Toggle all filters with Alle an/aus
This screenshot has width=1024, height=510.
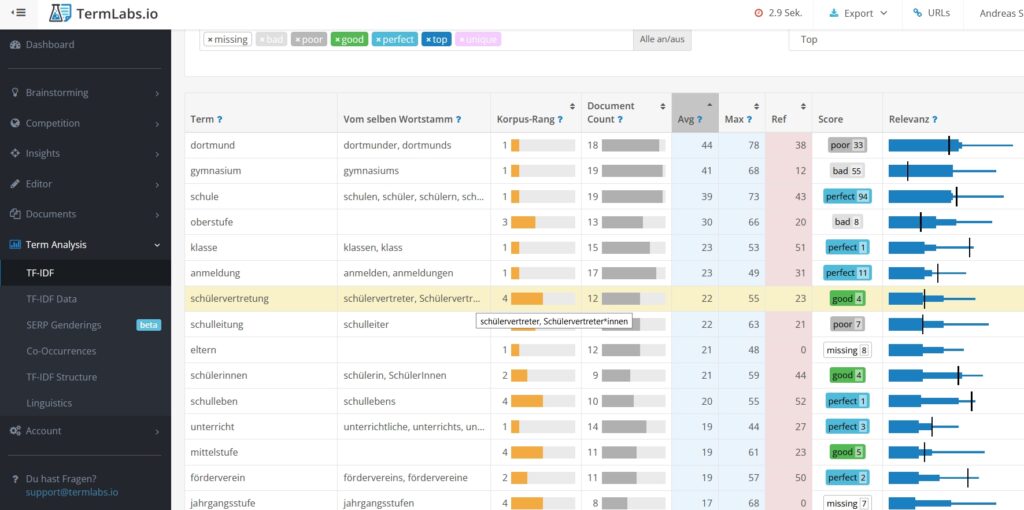(662, 39)
